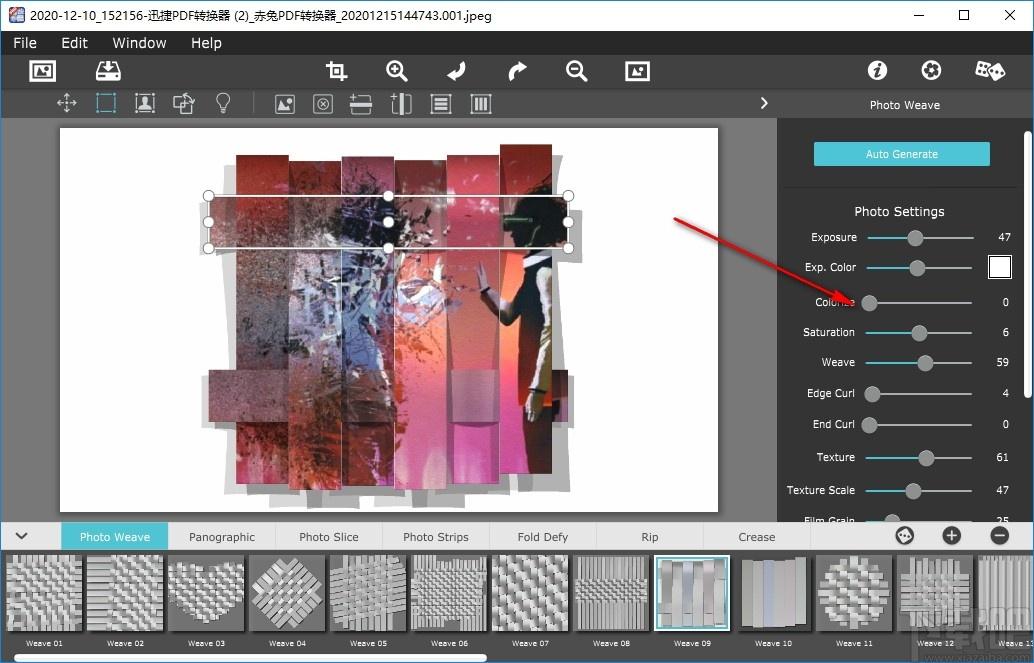
Task: Select the Photo Weave tab
Action: (115, 536)
